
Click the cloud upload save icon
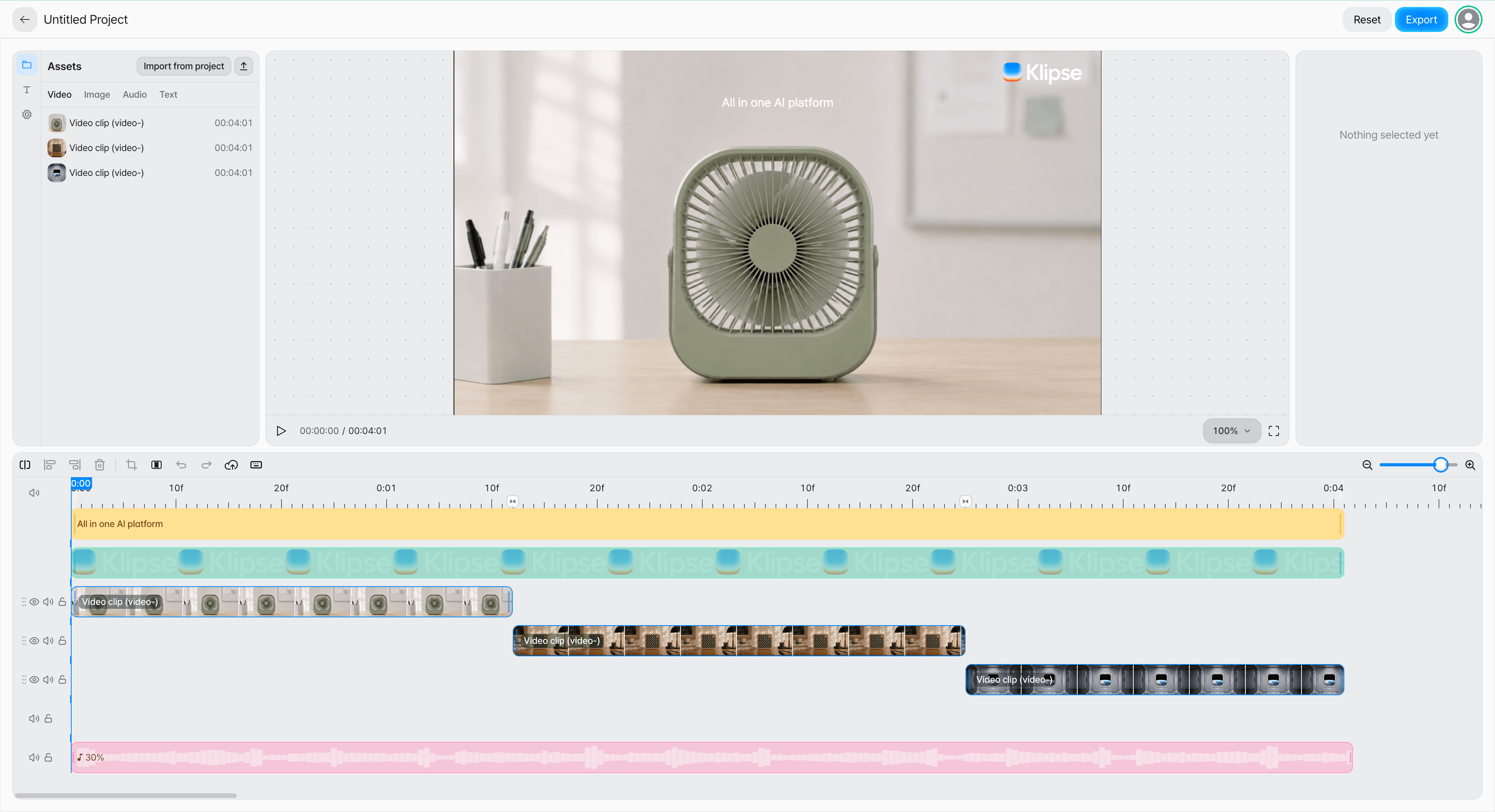[x=231, y=465]
